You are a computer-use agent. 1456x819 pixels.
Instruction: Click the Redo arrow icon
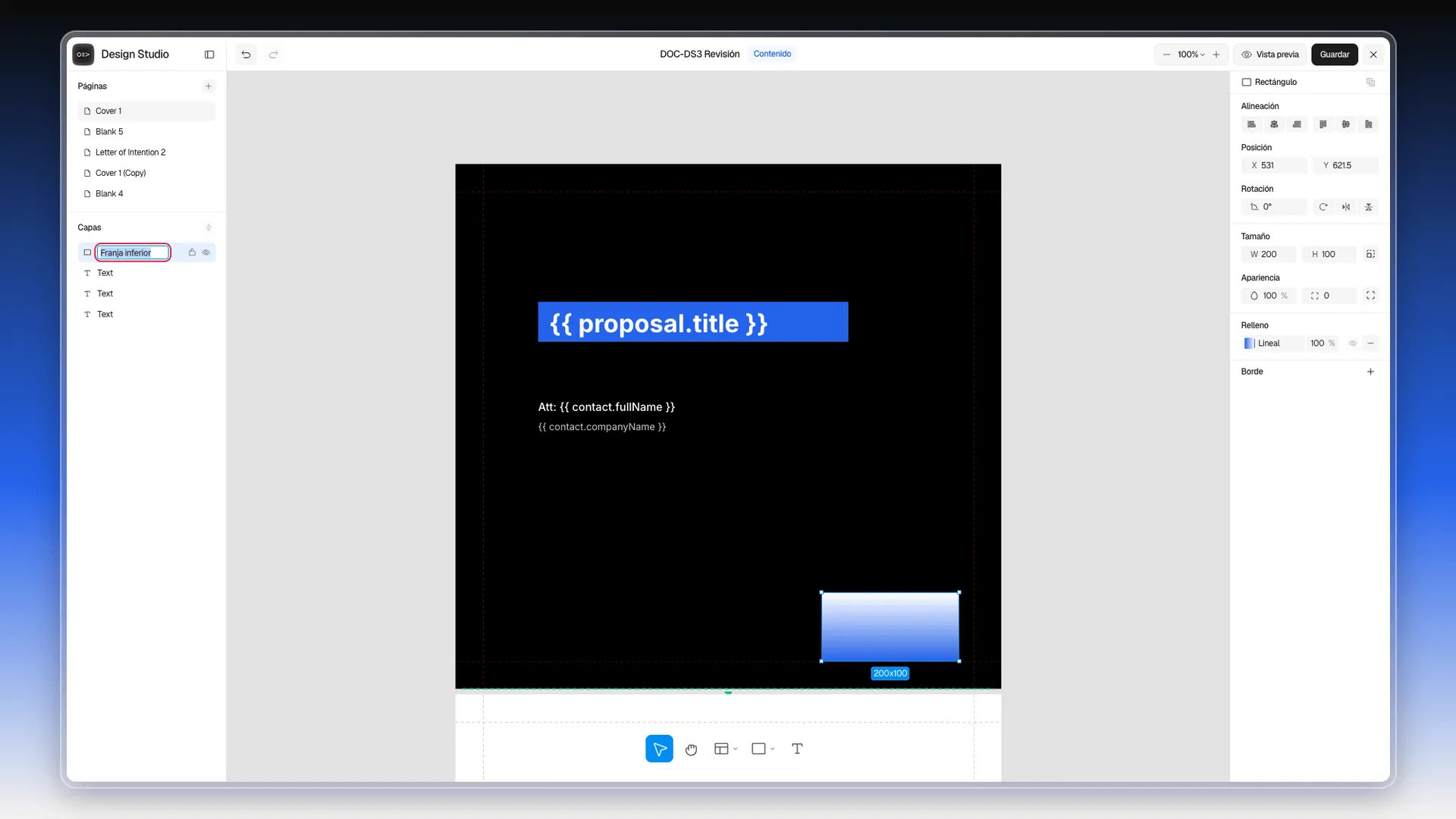click(274, 55)
